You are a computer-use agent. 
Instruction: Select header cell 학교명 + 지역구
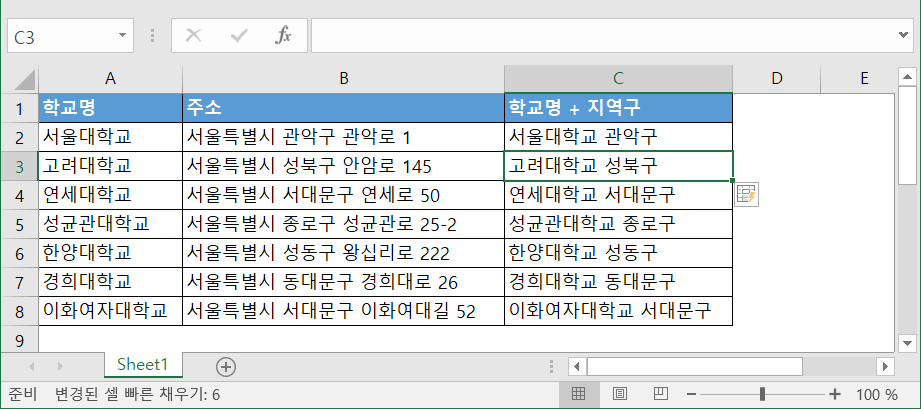(x=619, y=108)
